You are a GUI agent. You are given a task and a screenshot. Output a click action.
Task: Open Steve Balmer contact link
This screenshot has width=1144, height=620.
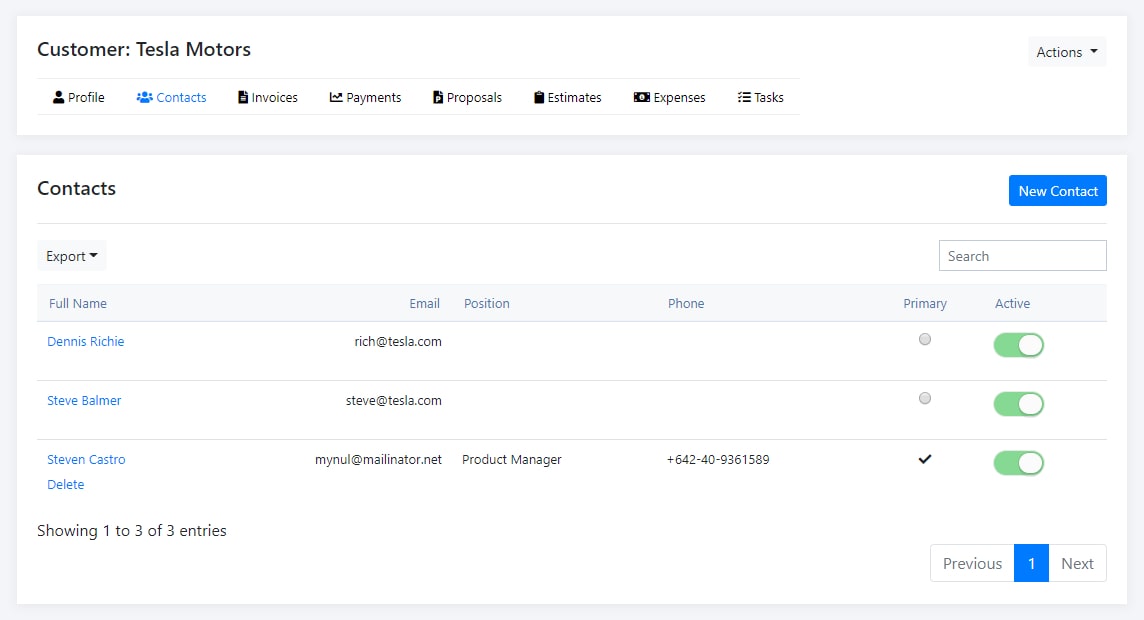tap(84, 400)
